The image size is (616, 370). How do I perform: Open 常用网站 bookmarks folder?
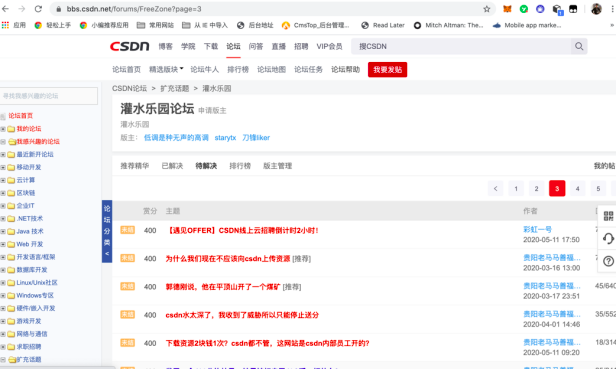(155, 25)
